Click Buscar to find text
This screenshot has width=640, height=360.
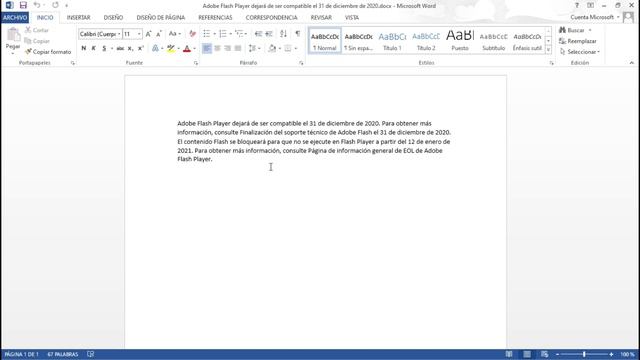pyautogui.click(x=572, y=30)
